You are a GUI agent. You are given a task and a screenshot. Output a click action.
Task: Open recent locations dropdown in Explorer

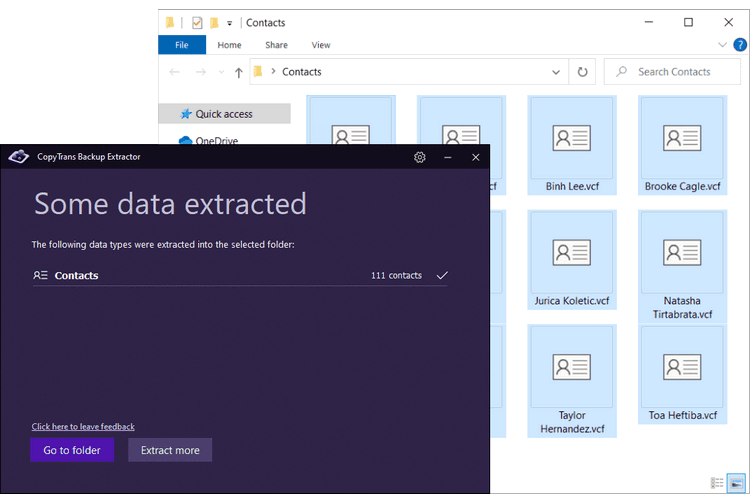[221, 72]
